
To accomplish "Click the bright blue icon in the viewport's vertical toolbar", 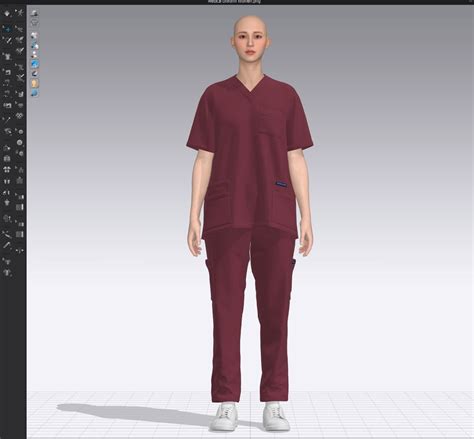I will click(35, 64).
